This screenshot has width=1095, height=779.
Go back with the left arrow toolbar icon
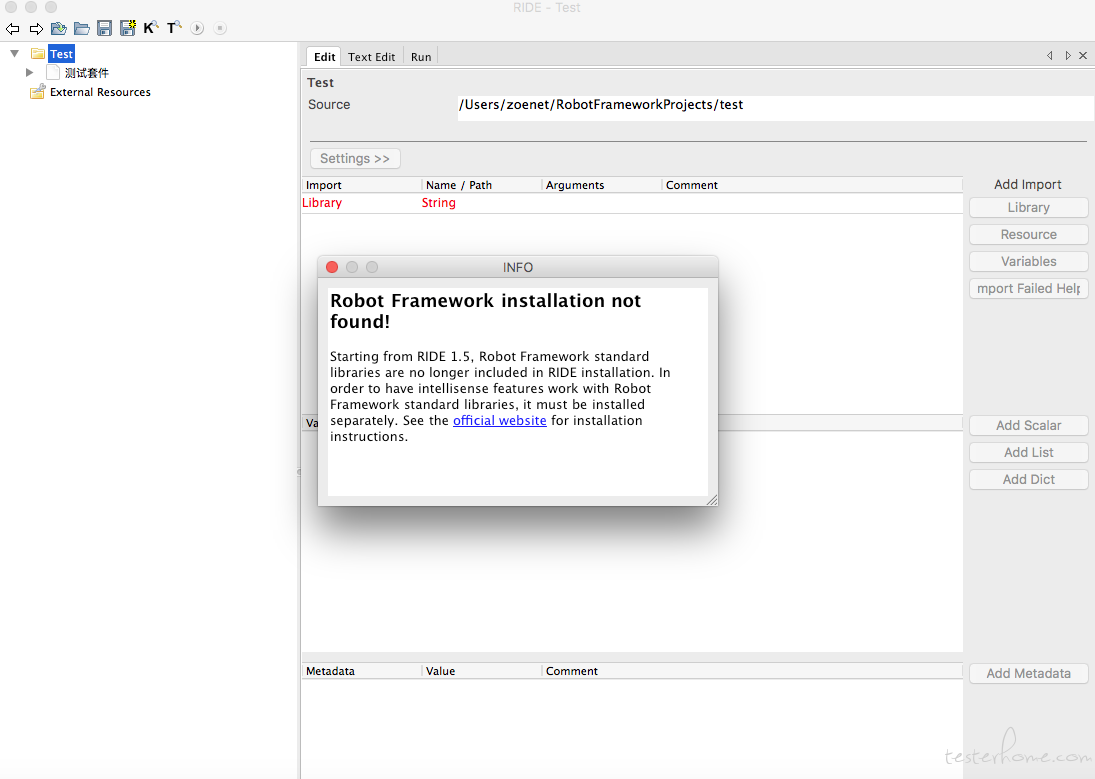[x=13, y=29]
